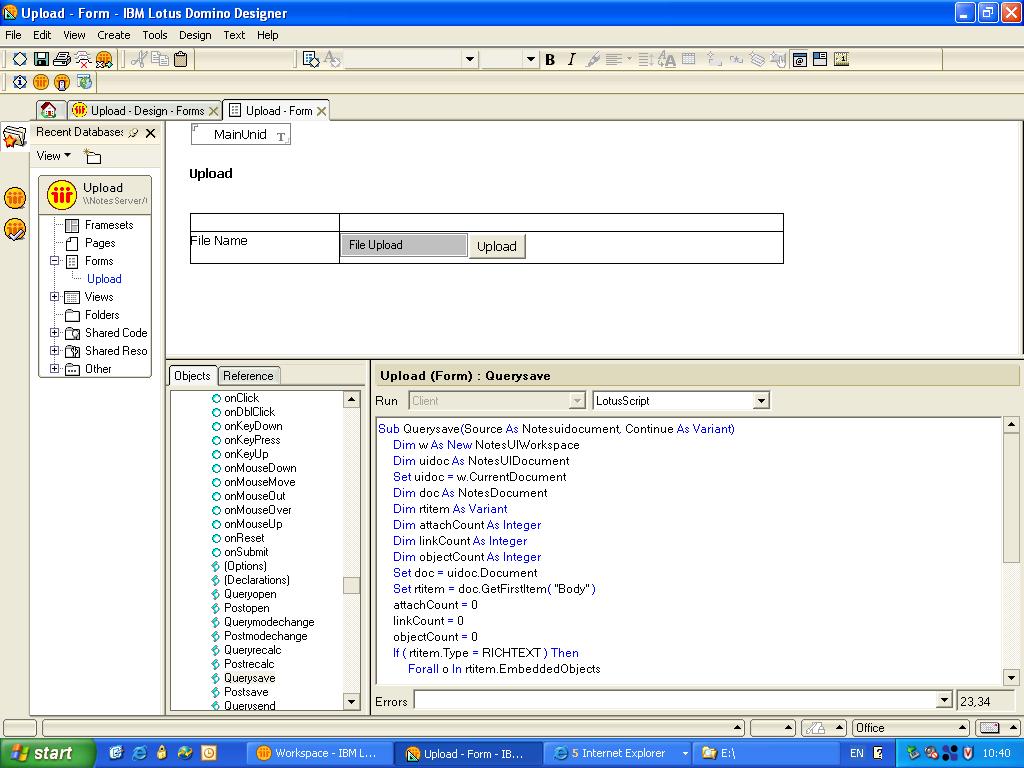
Task: Click the ruler icon at the toolbar's end
Action: tap(841, 59)
